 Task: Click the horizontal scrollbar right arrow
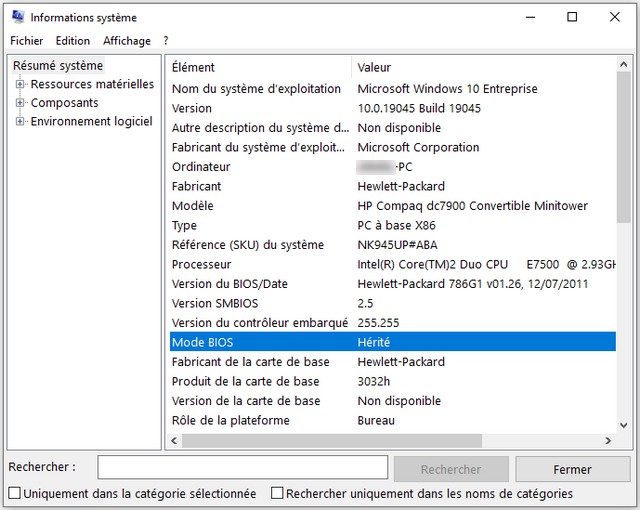coord(610,441)
